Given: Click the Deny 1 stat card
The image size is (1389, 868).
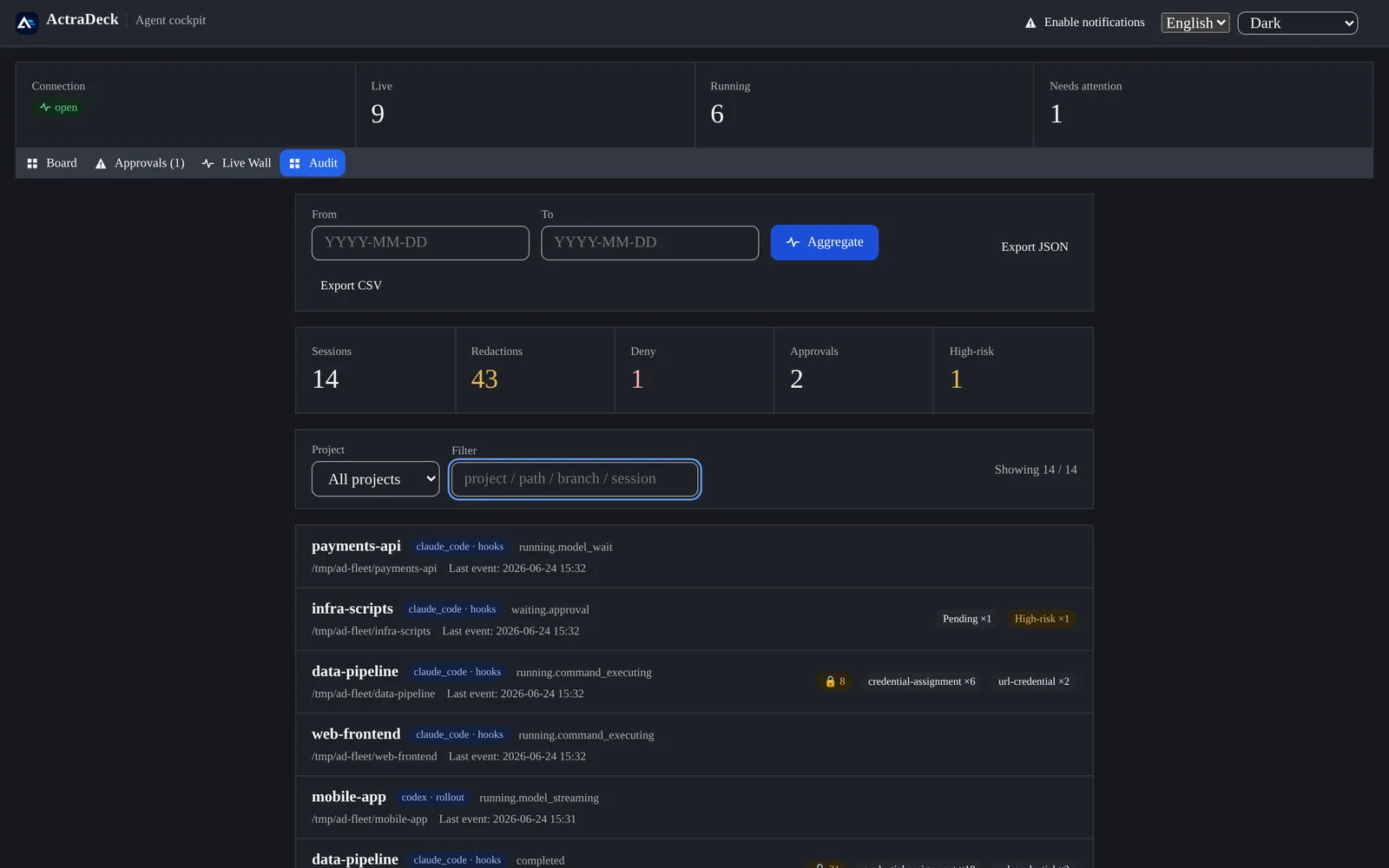Looking at the screenshot, I should pos(694,371).
